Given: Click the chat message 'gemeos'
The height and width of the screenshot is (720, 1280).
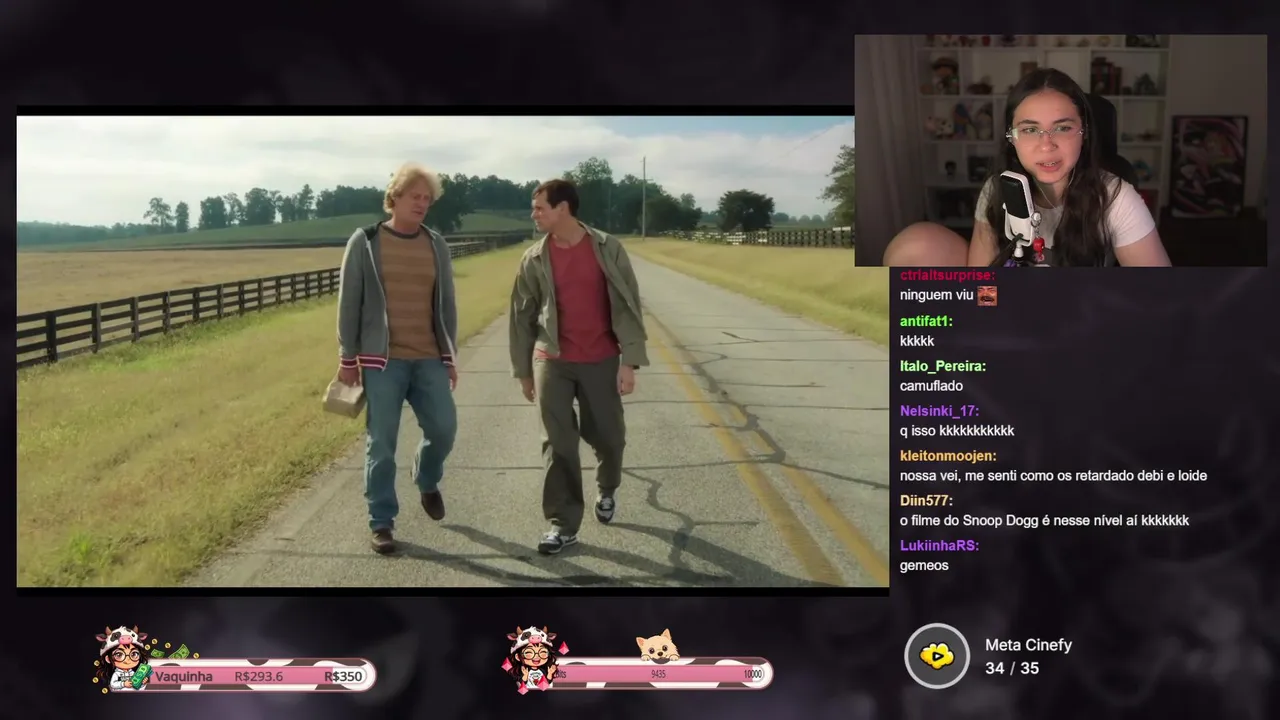Looking at the screenshot, I should point(924,566).
